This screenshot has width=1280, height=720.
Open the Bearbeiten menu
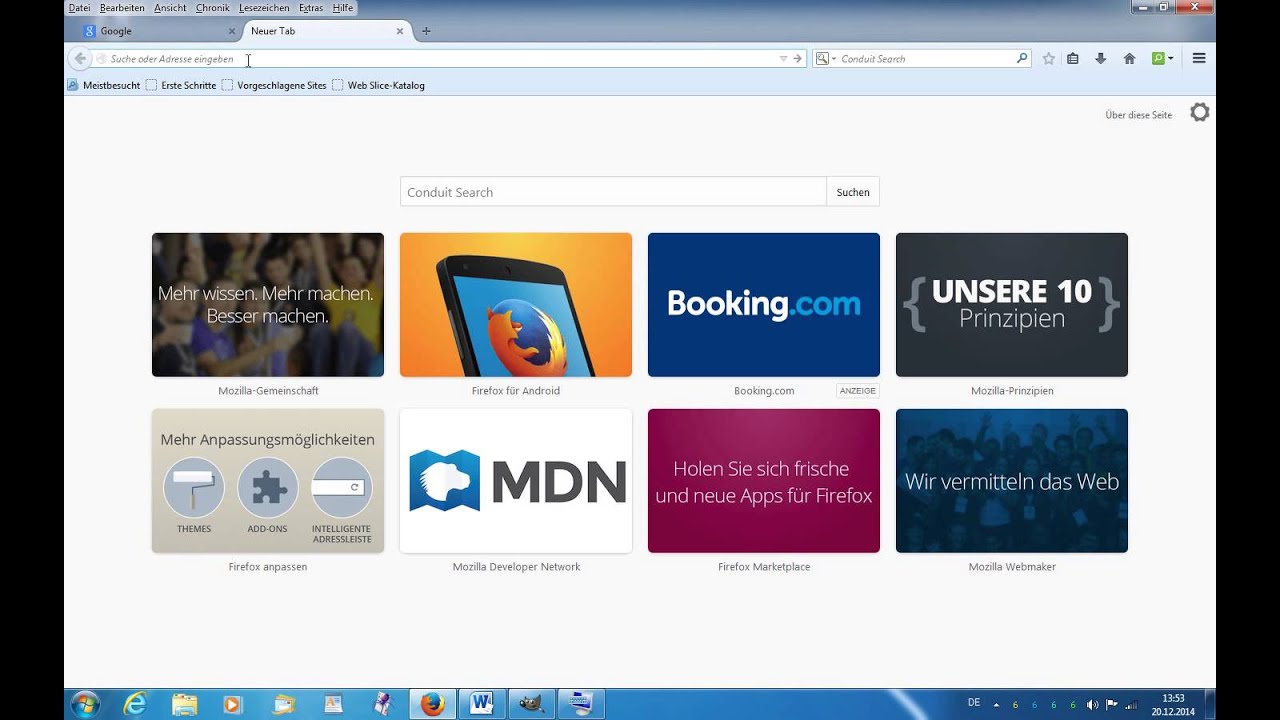(x=122, y=7)
